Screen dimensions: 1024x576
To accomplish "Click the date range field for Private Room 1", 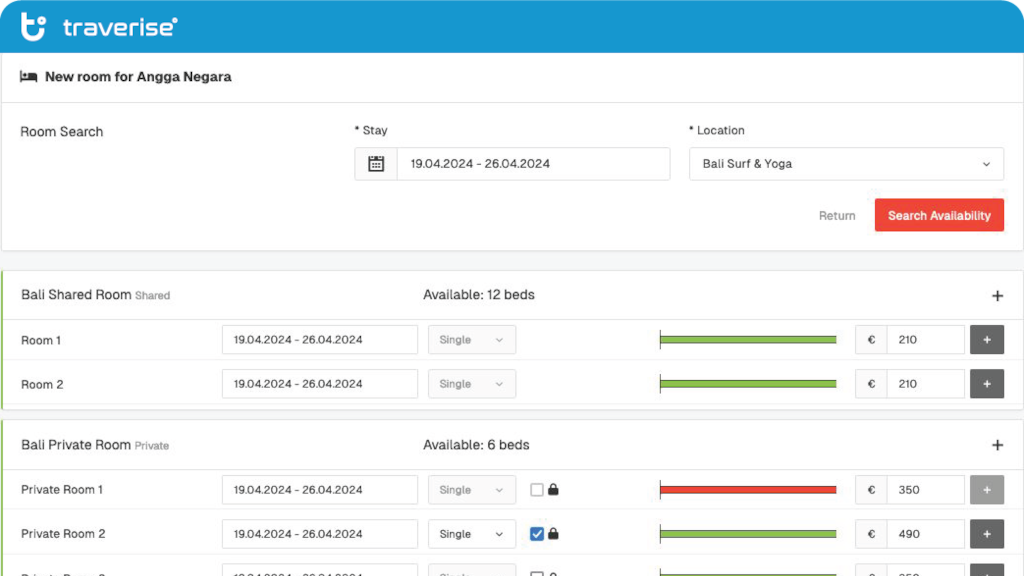I will [319, 490].
